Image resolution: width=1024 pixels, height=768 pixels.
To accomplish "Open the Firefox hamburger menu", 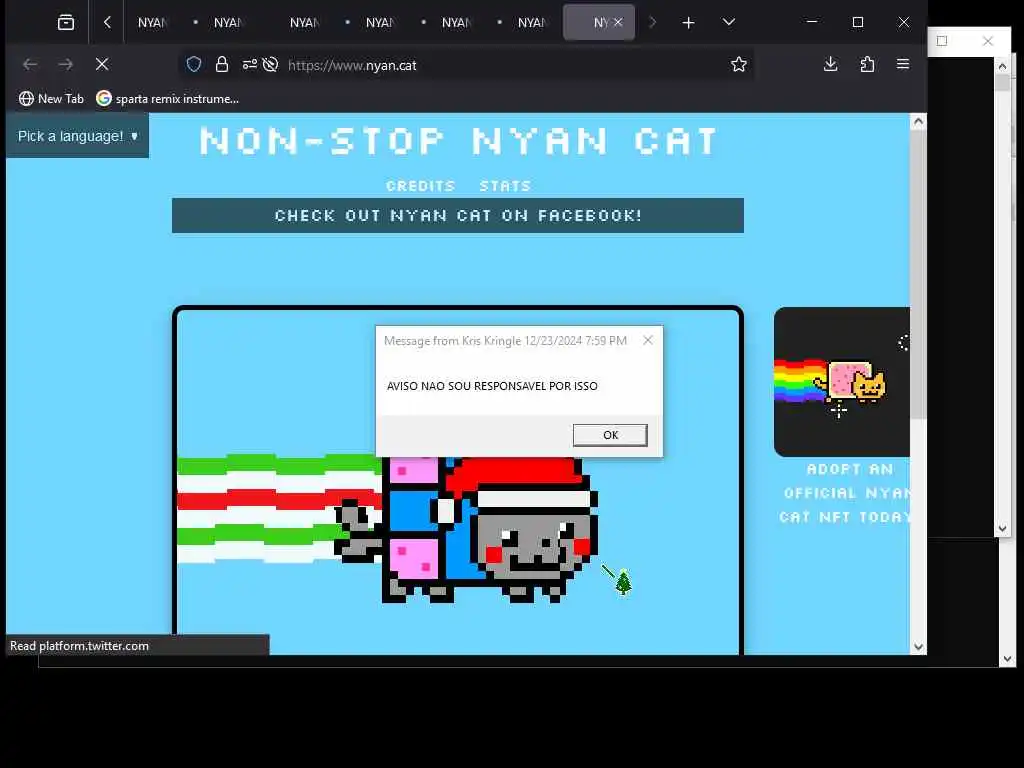I will [x=903, y=64].
